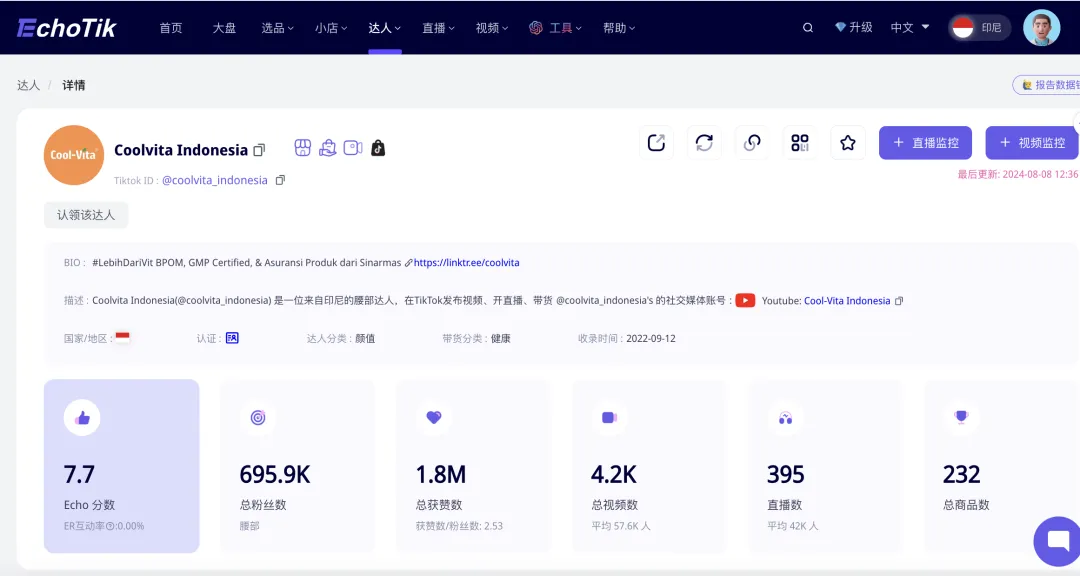Open the 中文 language dropdown
1080x576 pixels.
tap(910, 28)
